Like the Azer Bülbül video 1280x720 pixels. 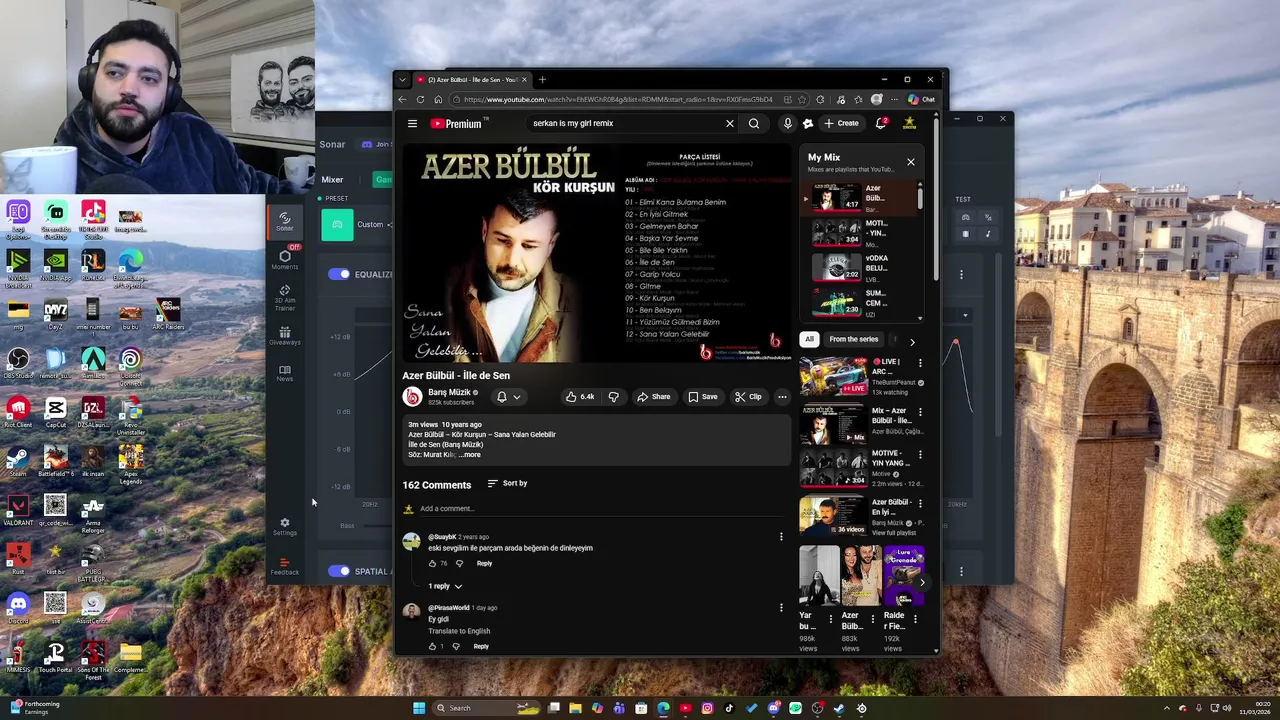580,397
